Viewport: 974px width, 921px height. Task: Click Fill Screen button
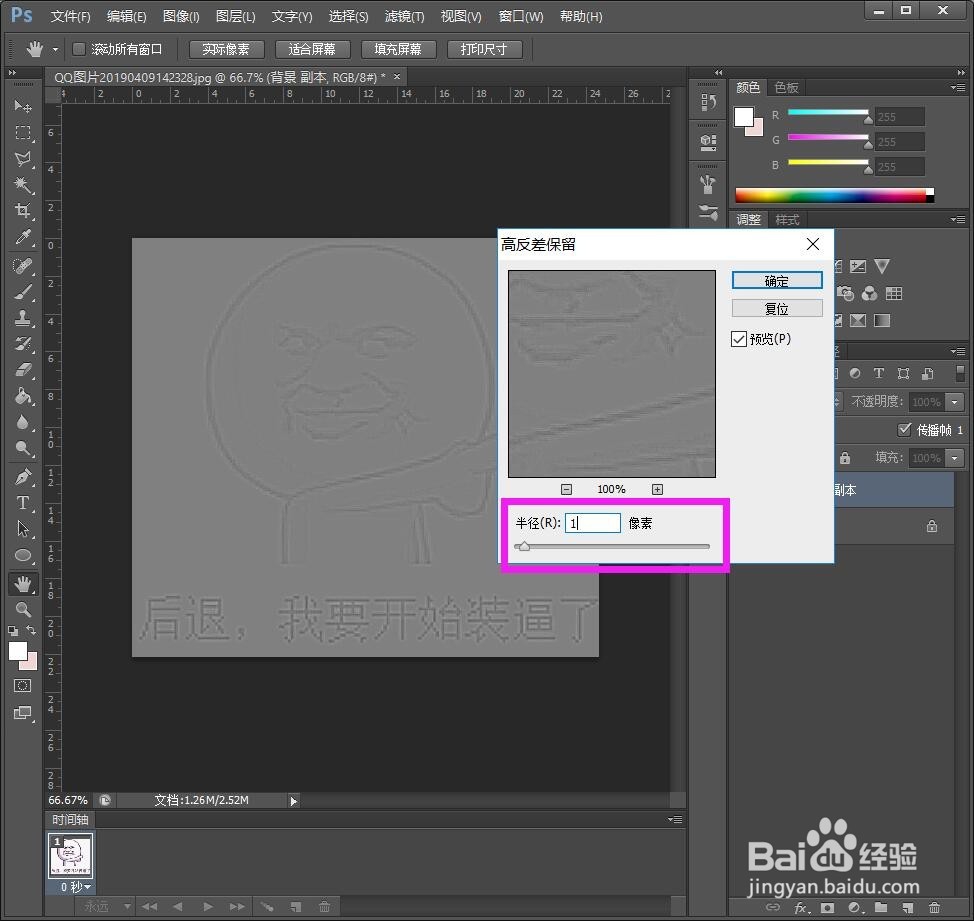pos(398,49)
